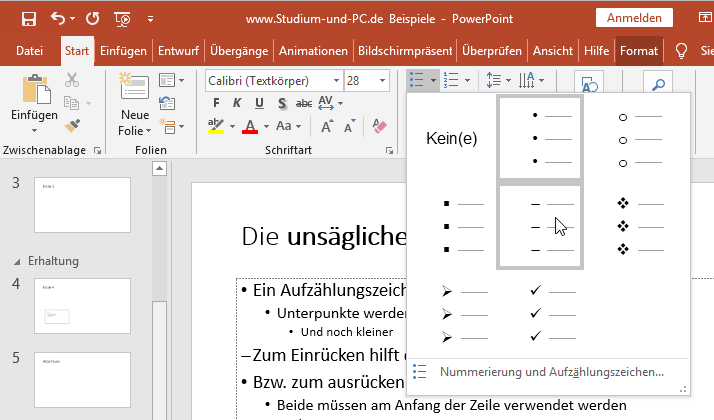
Task: Open the Datei menu
Action: click(30, 51)
